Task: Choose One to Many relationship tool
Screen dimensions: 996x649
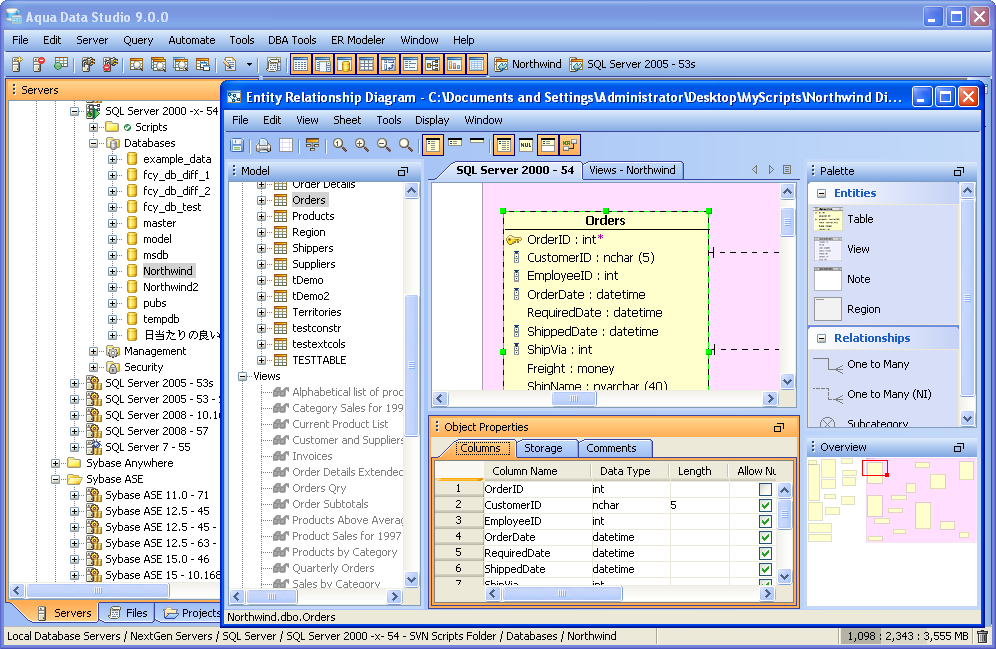Action: click(x=877, y=364)
